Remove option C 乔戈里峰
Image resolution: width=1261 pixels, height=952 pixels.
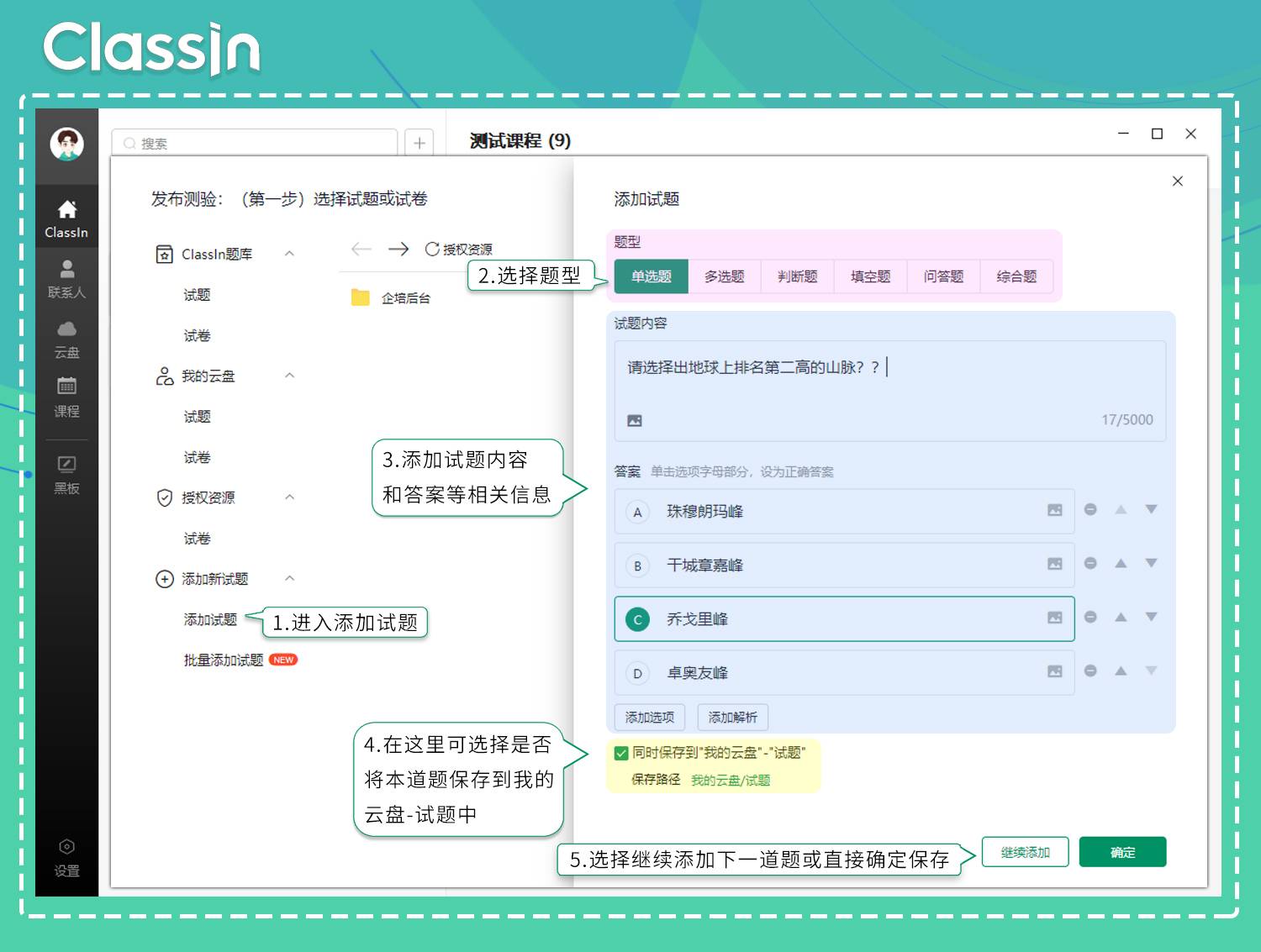click(x=1090, y=617)
